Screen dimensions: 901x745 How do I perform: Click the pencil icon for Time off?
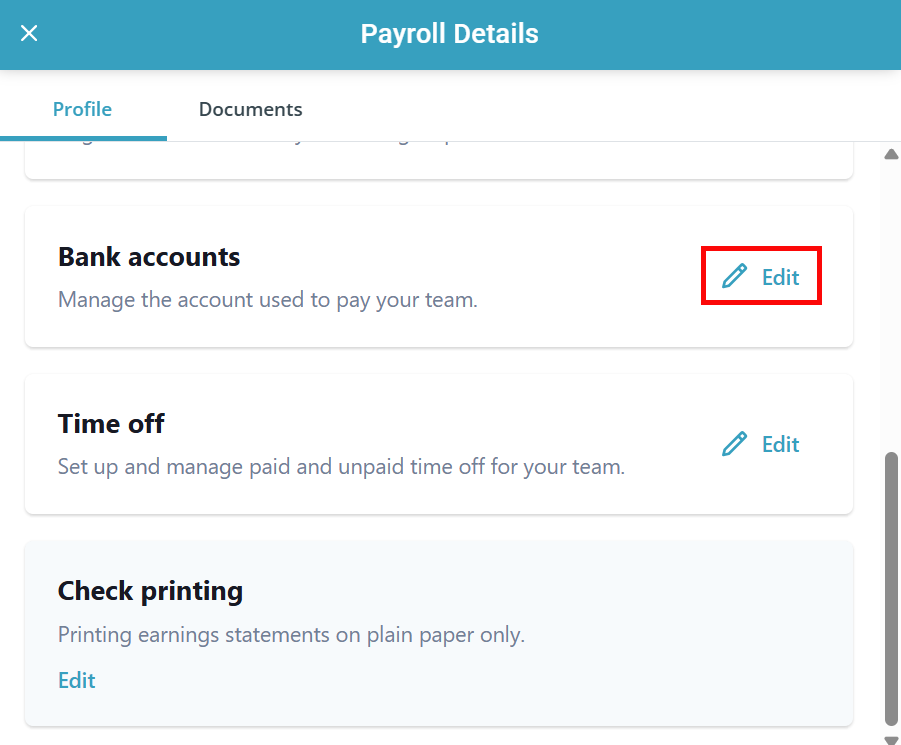tap(735, 444)
